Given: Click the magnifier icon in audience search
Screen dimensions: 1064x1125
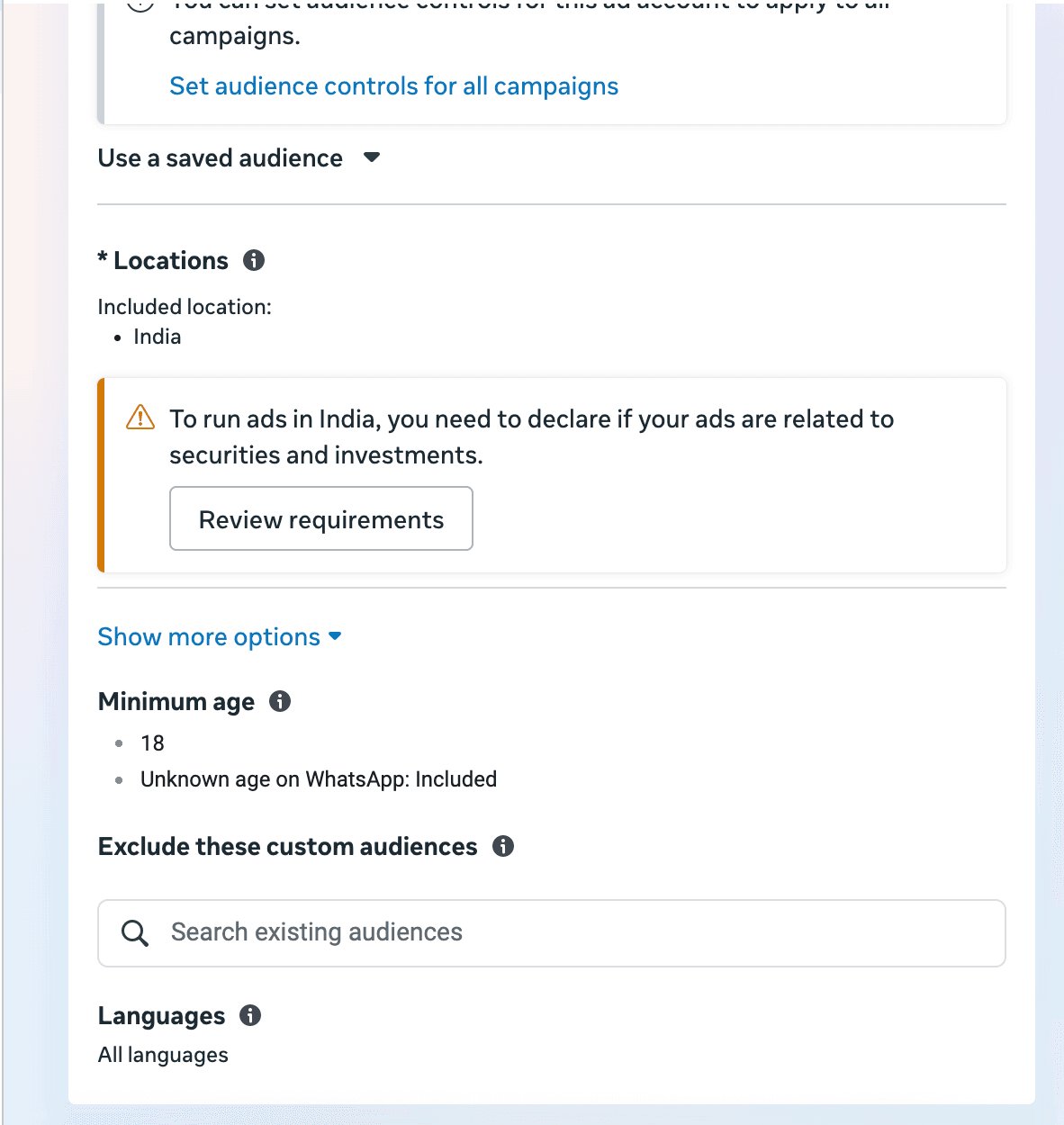Looking at the screenshot, I should coord(135,933).
